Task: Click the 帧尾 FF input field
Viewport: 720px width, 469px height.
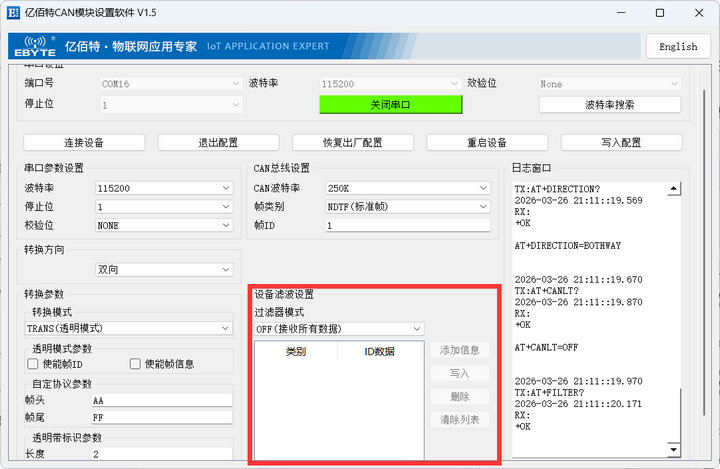Action: (x=162, y=417)
